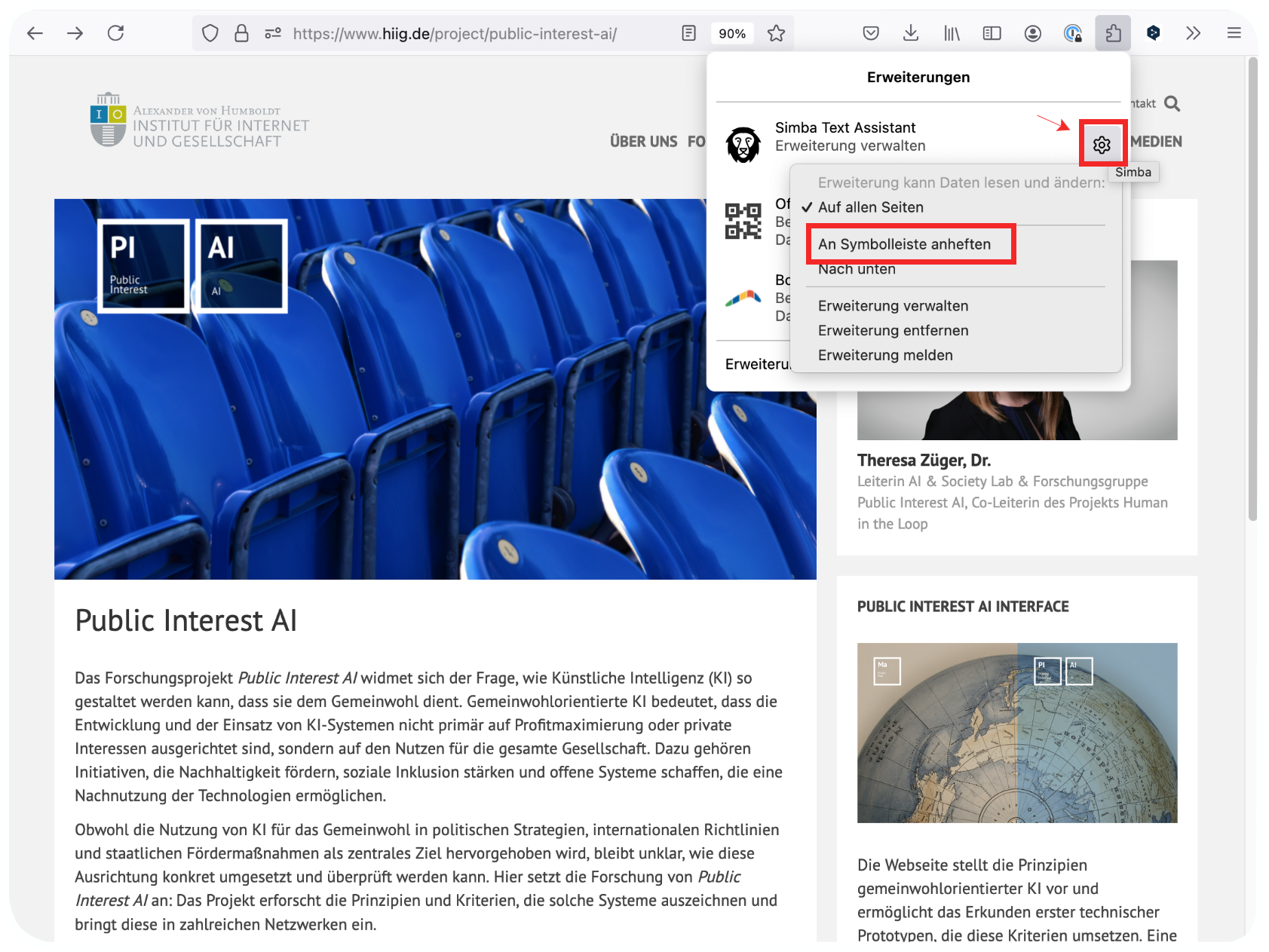Open the Firefox hamburger application menu
The height and width of the screenshot is (952, 1269).
(x=1234, y=33)
